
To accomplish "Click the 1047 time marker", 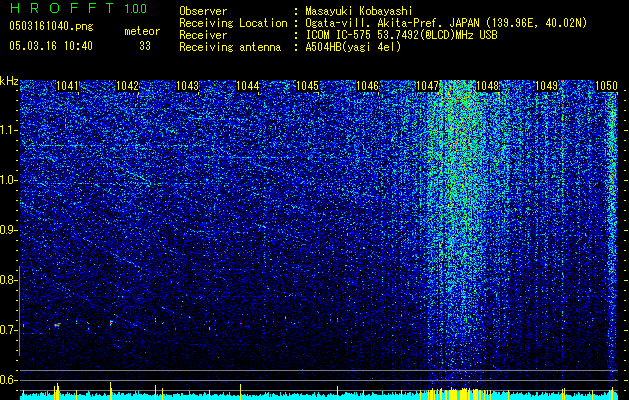I will pos(428,86).
